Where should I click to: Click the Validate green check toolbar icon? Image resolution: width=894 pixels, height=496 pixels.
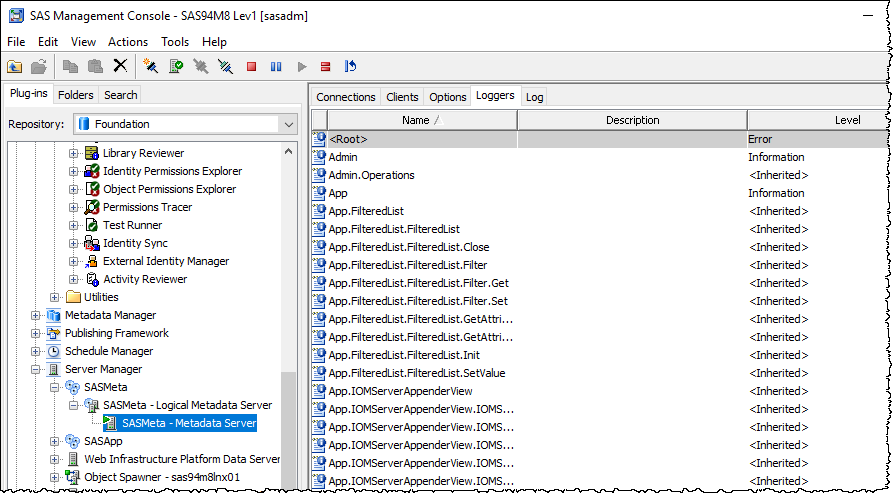176,67
